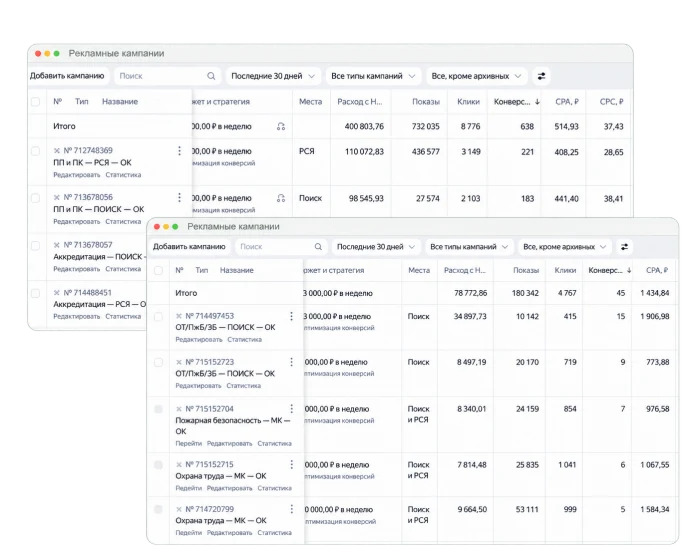Open three-dot menu for campaign 715152715
Screen dimensions: 700x560
tap(292, 464)
